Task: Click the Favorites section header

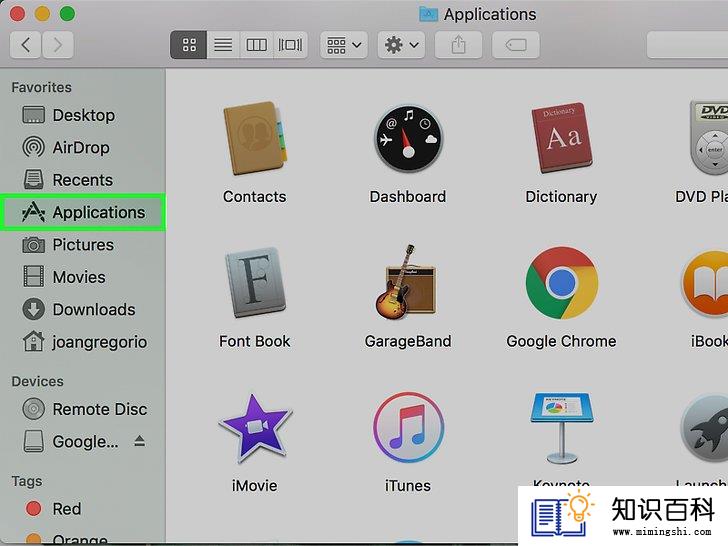Action: [x=42, y=87]
